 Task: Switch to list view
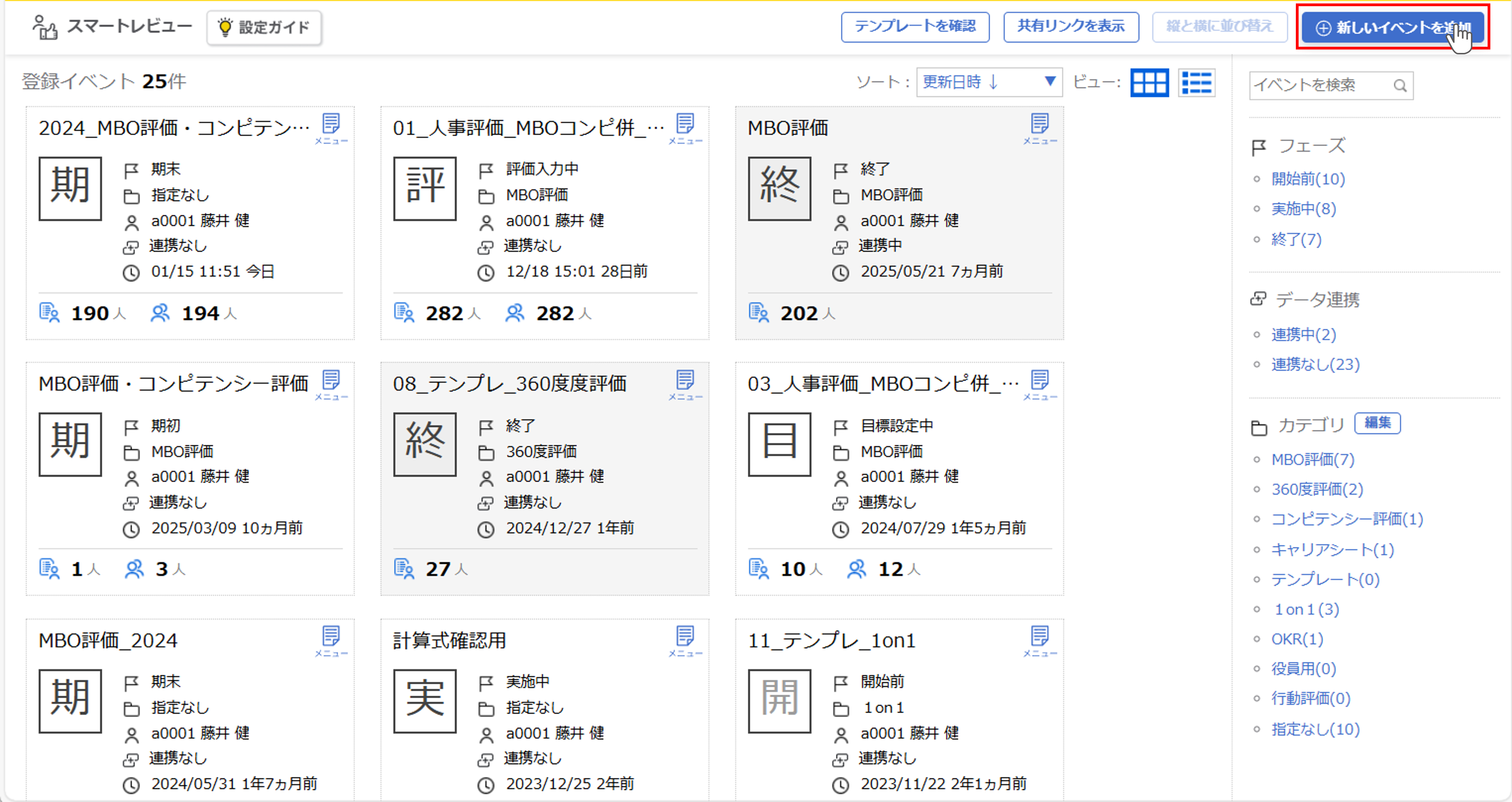click(1196, 83)
